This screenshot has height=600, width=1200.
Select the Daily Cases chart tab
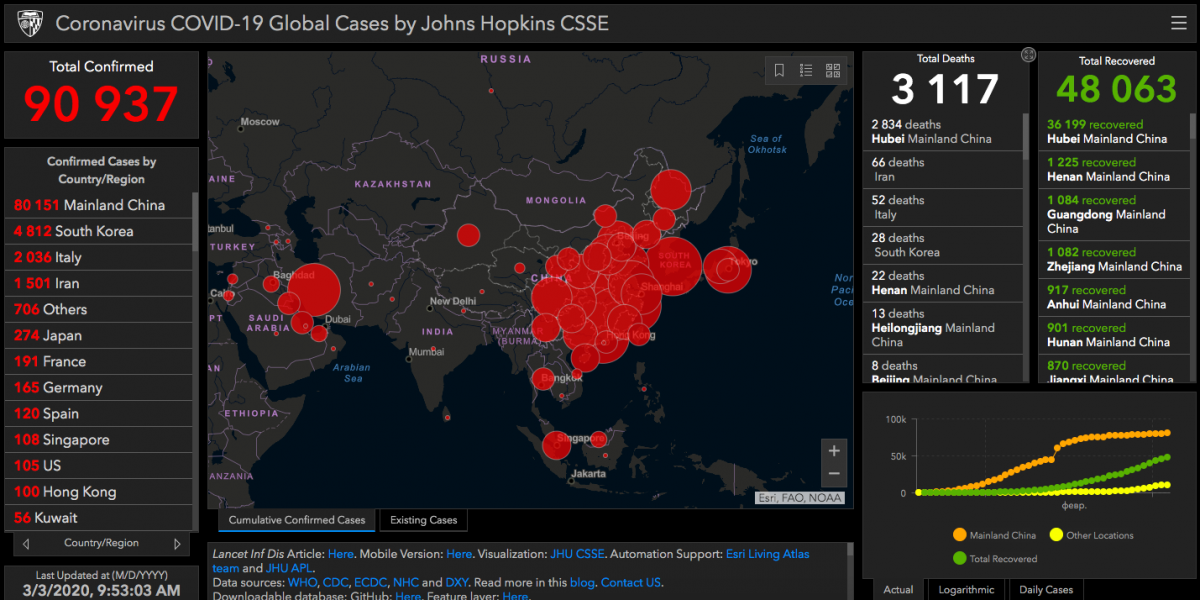[x=1045, y=589]
